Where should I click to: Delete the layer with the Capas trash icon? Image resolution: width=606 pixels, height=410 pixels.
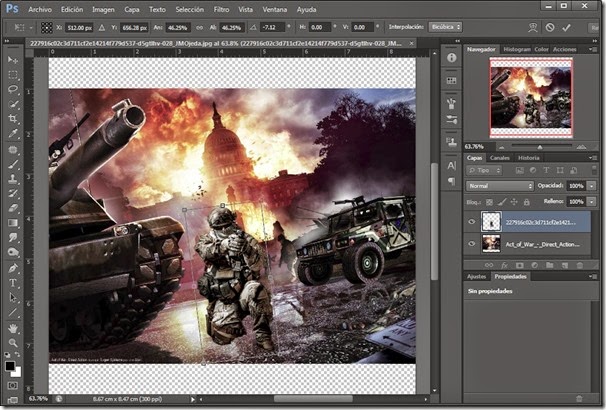580,265
